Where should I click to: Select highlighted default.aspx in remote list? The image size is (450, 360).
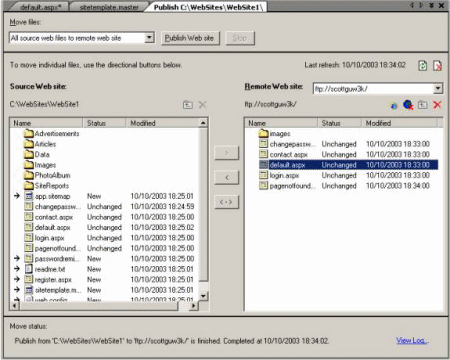pyautogui.click(x=348, y=165)
